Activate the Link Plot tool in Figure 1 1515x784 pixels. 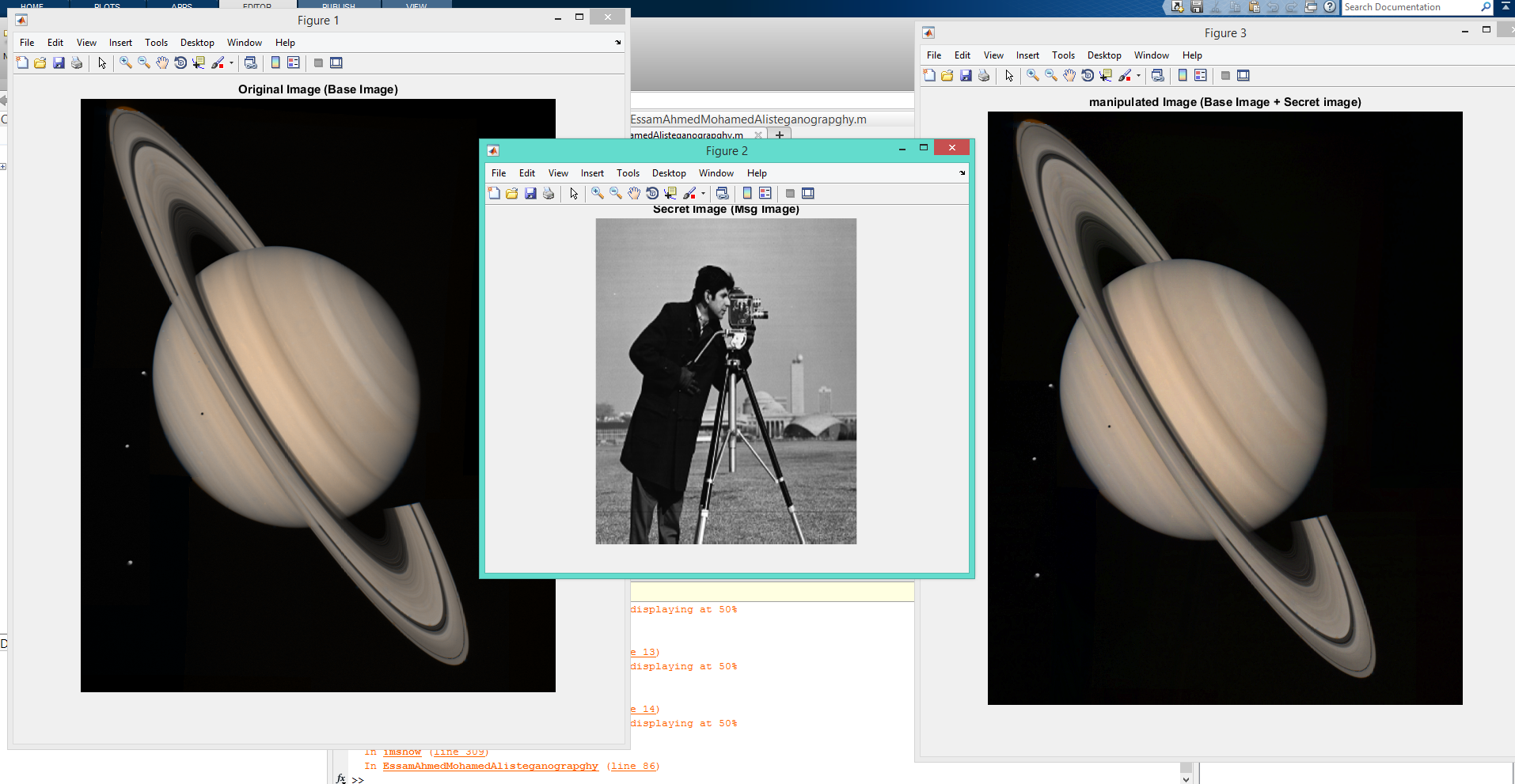[251, 62]
